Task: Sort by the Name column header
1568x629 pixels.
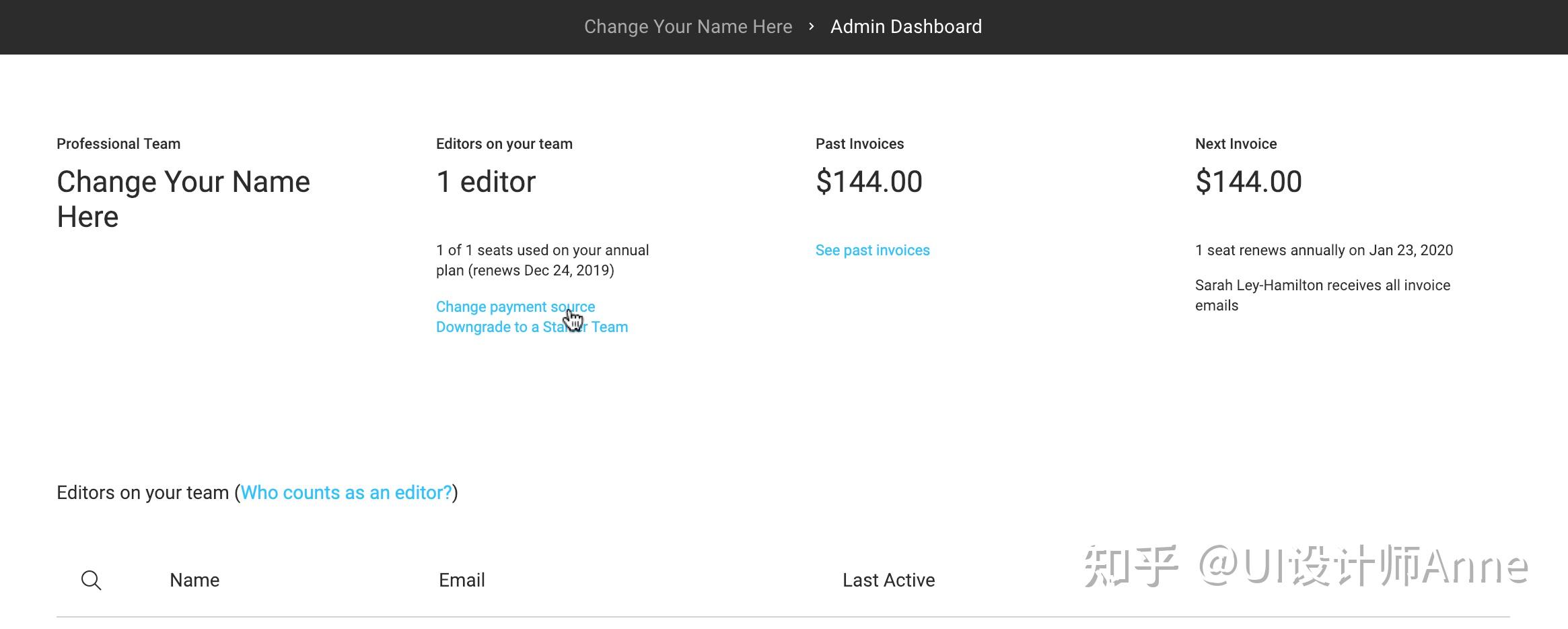Action: pyautogui.click(x=194, y=580)
